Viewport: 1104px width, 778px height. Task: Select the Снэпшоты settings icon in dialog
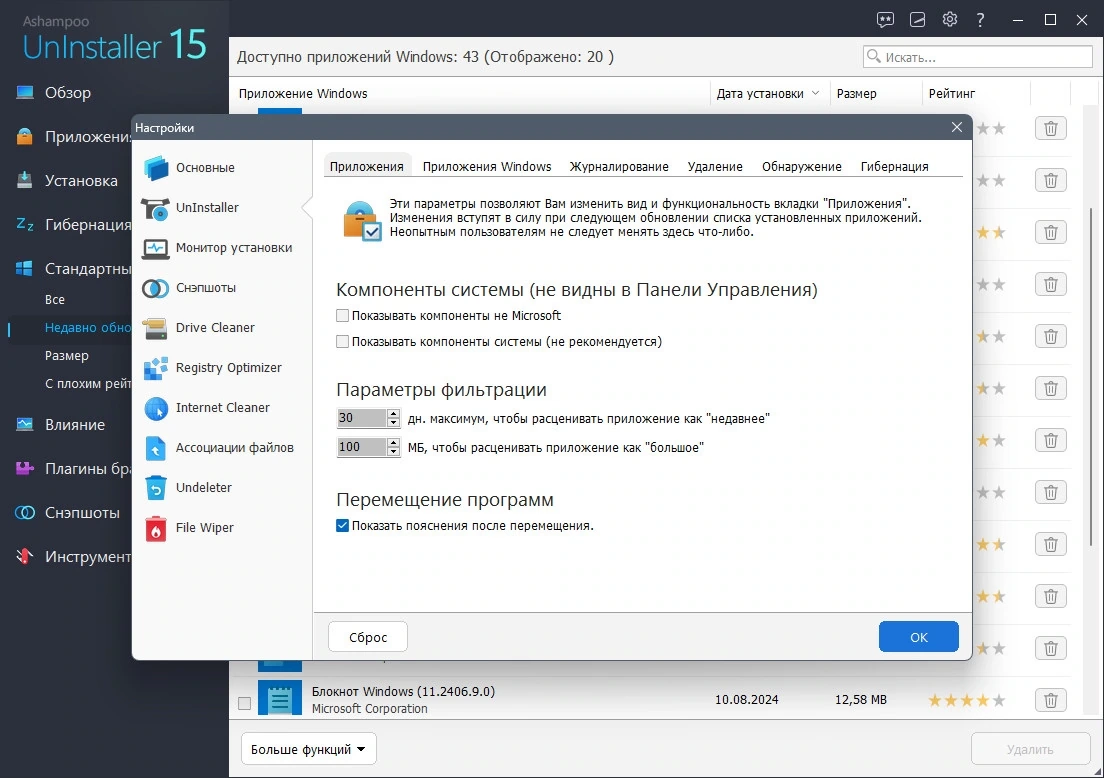[x=156, y=288]
